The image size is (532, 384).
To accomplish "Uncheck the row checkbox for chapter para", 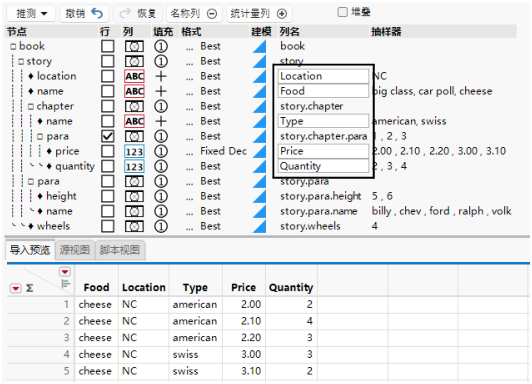I will [108, 136].
